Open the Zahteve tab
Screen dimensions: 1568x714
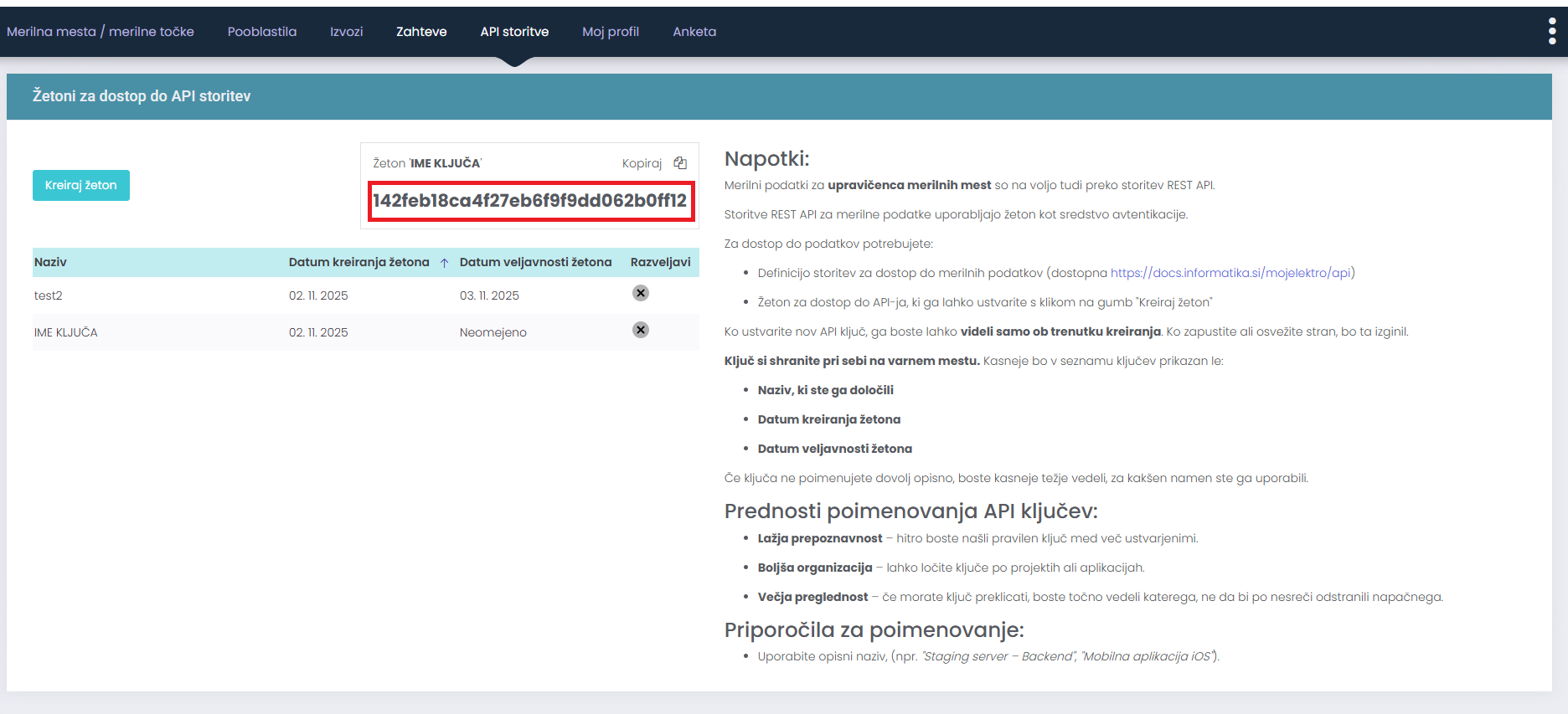pos(421,32)
